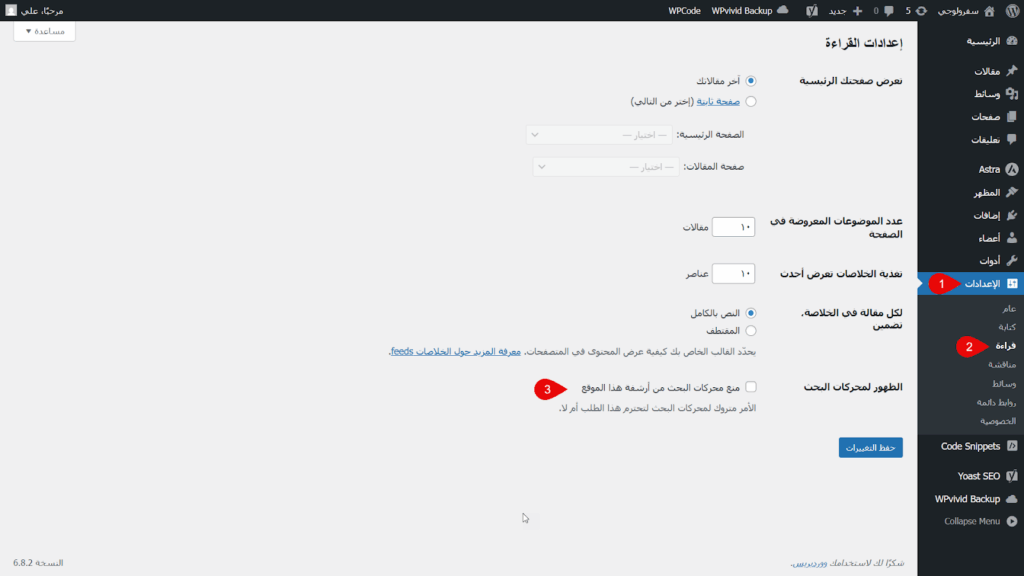Image resolution: width=1024 pixels, height=576 pixels.
Task: Expand the help tab dropdown
Action: [x=44, y=31]
